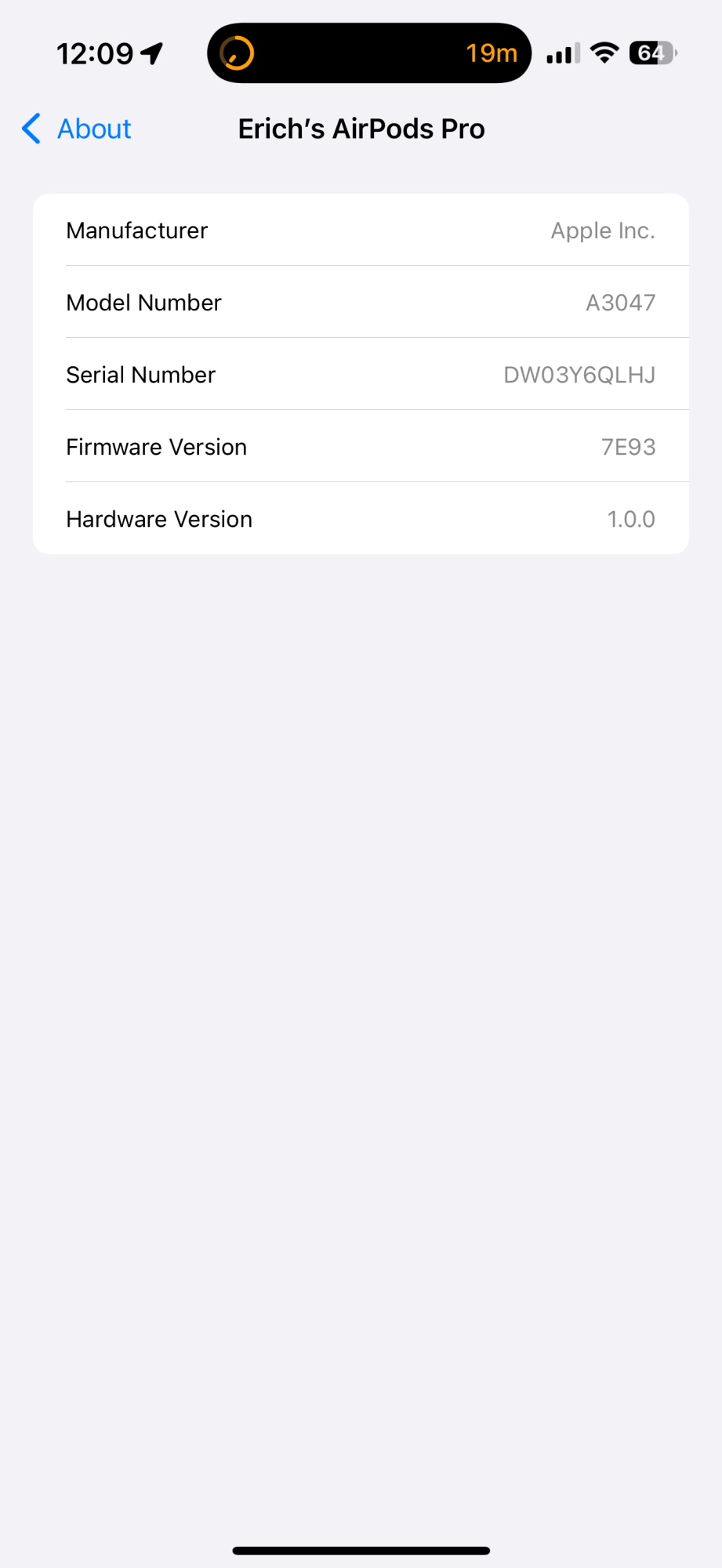Tap the 12:09 clock in status bar
Screen dimensions: 722x1568
click(95, 54)
